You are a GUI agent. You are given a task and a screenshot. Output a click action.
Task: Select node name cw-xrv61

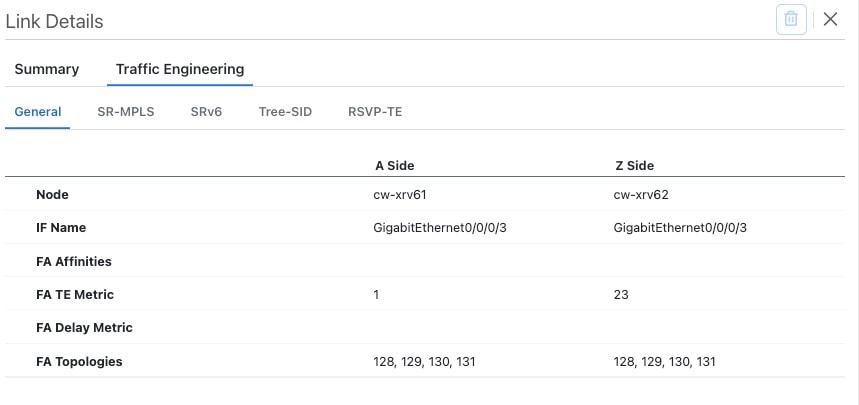400,195
